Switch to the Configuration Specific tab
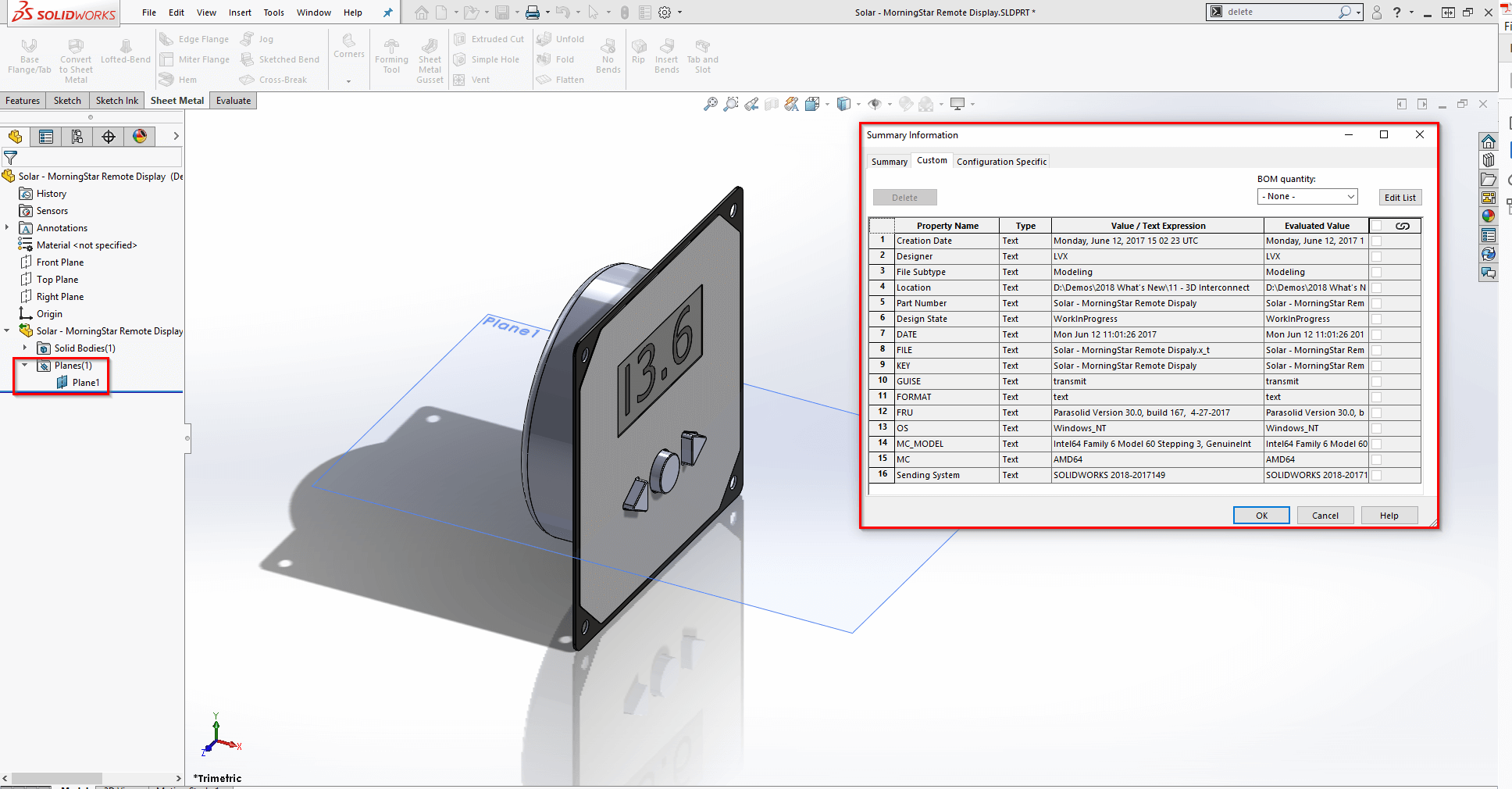This screenshot has height=789, width=1512. (1001, 162)
